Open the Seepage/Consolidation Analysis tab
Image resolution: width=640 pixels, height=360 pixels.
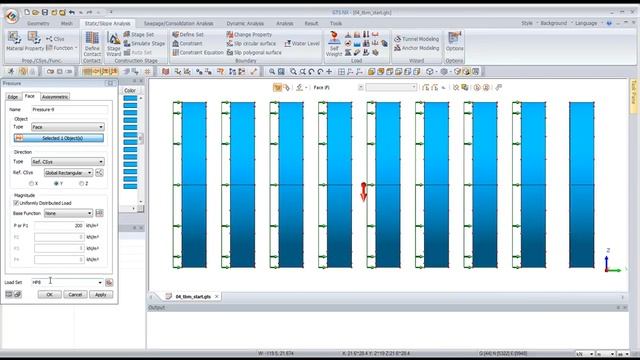click(x=179, y=24)
